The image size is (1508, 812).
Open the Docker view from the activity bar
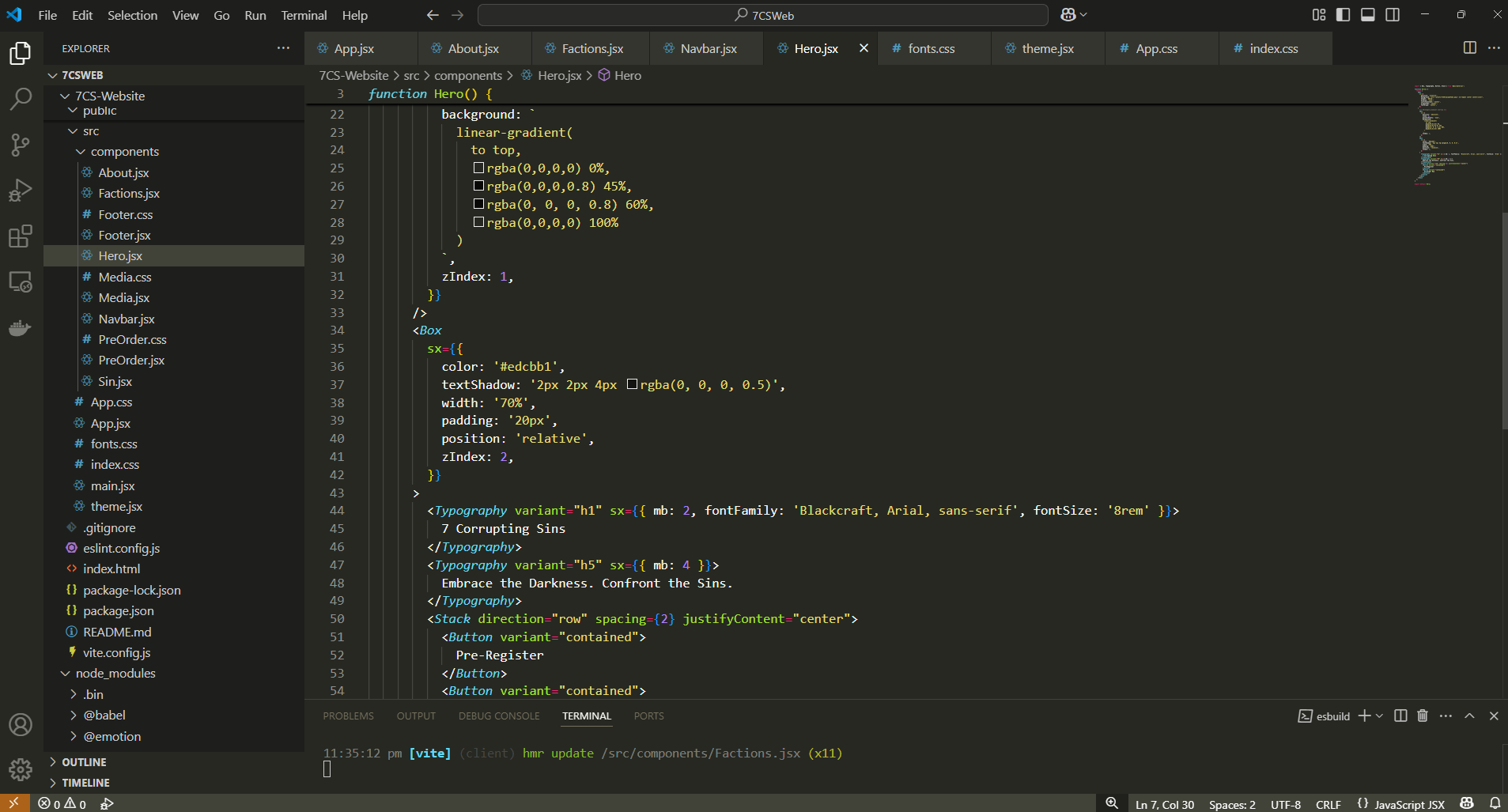click(21, 328)
